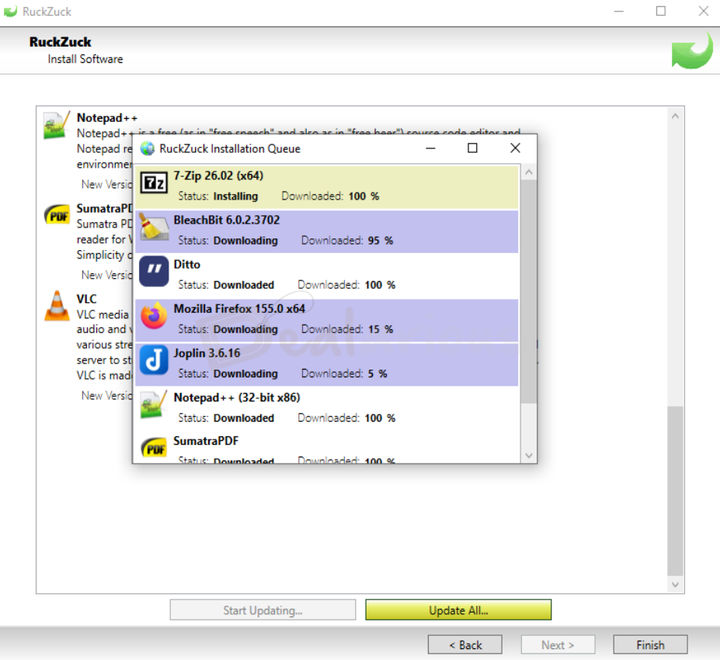720x660 pixels.
Task: Minimize the Installation Queue window
Action: tap(430, 148)
